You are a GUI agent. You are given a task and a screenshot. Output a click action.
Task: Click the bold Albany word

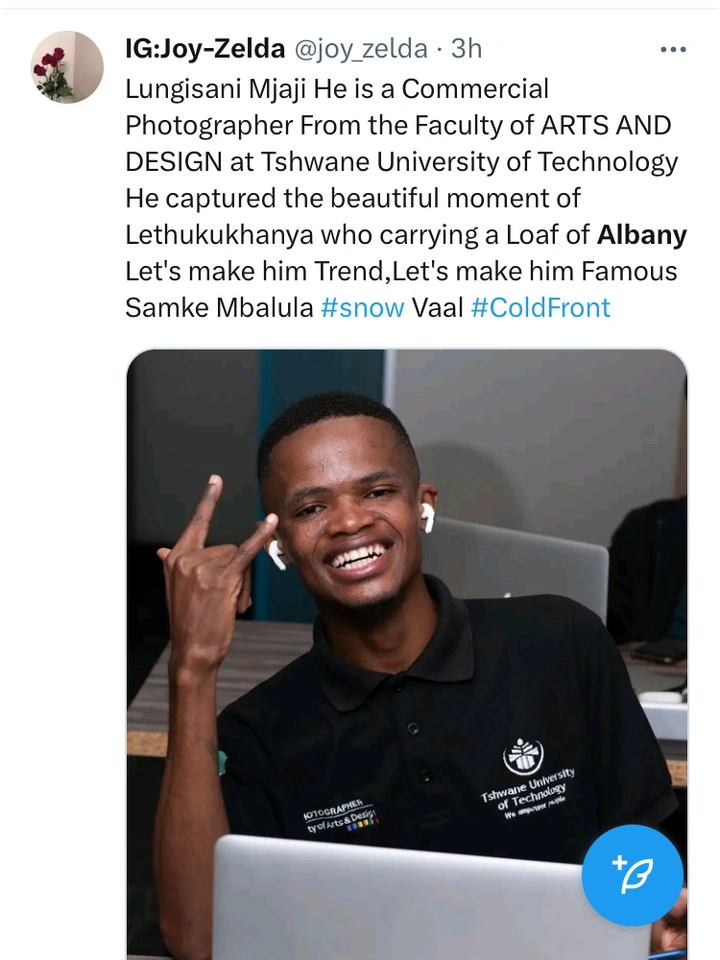pyautogui.click(x=642, y=234)
